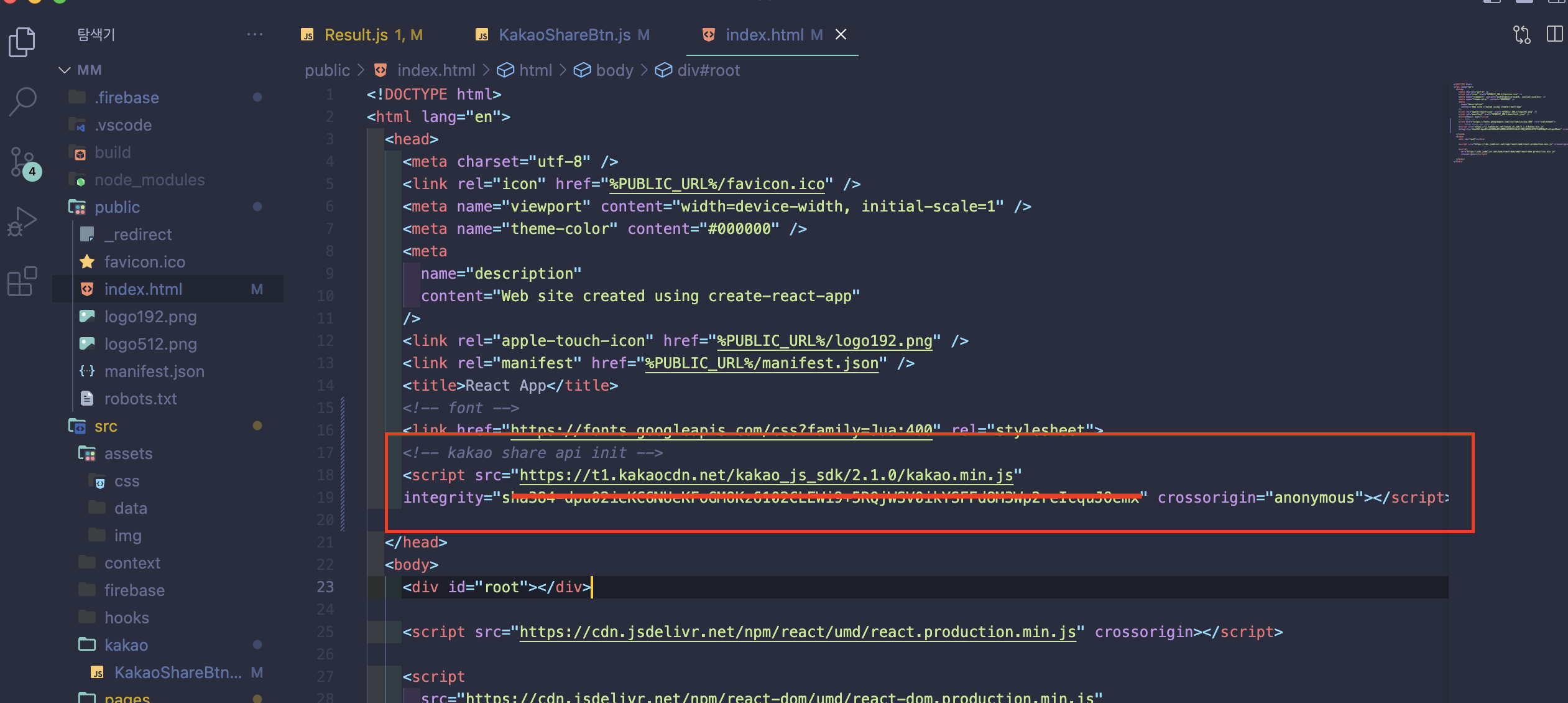
Task: Close the index.html editor tab
Action: pyautogui.click(x=841, y=35)
